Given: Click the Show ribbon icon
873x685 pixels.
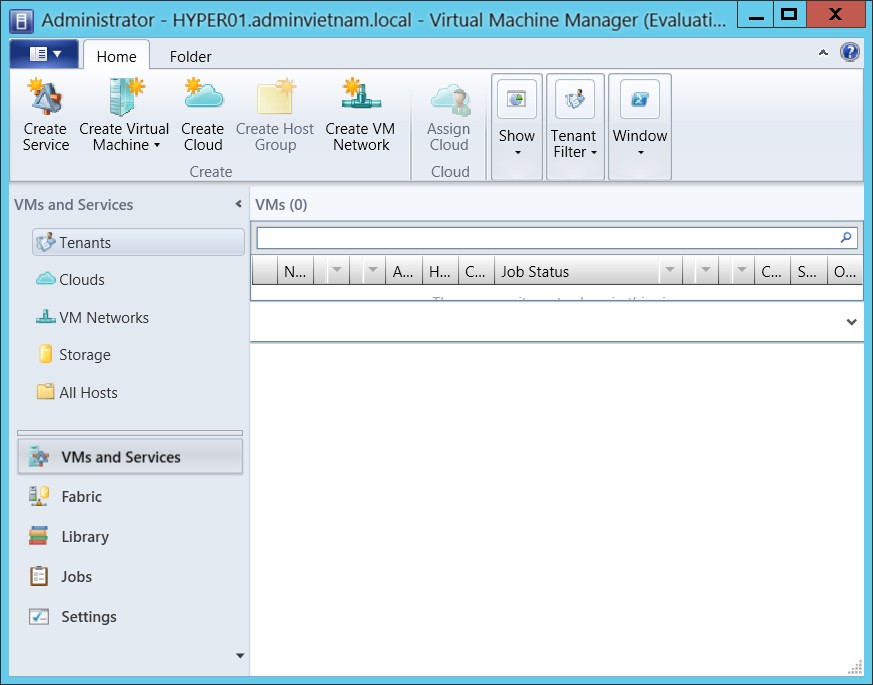Looking at the screenshot, I should [x=517, y=99].
